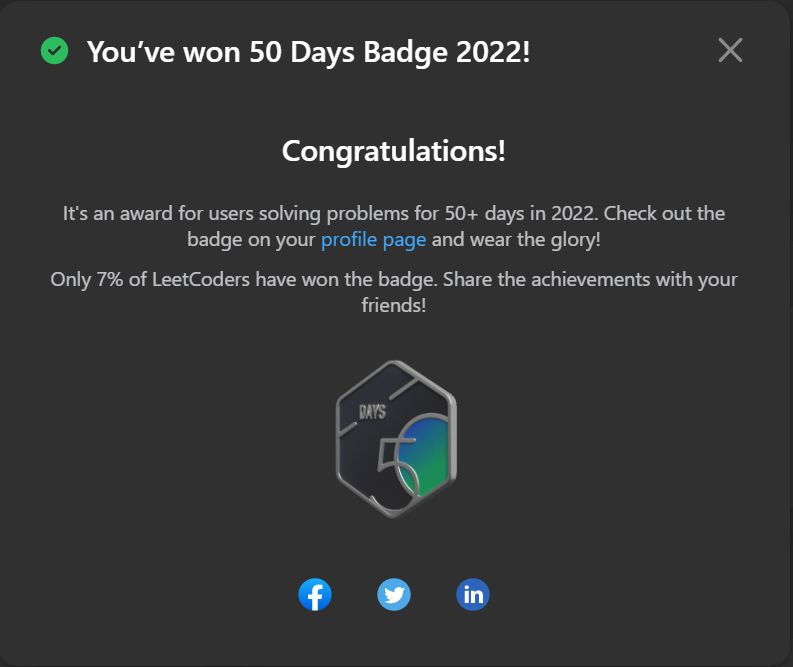Close the badge award dialog

[x=730, y=50]
